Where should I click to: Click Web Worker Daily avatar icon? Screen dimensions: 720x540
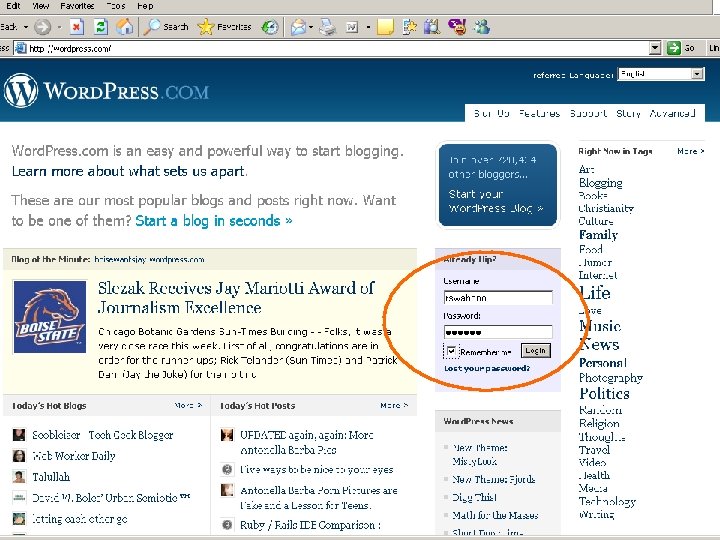tap(19, 456)
